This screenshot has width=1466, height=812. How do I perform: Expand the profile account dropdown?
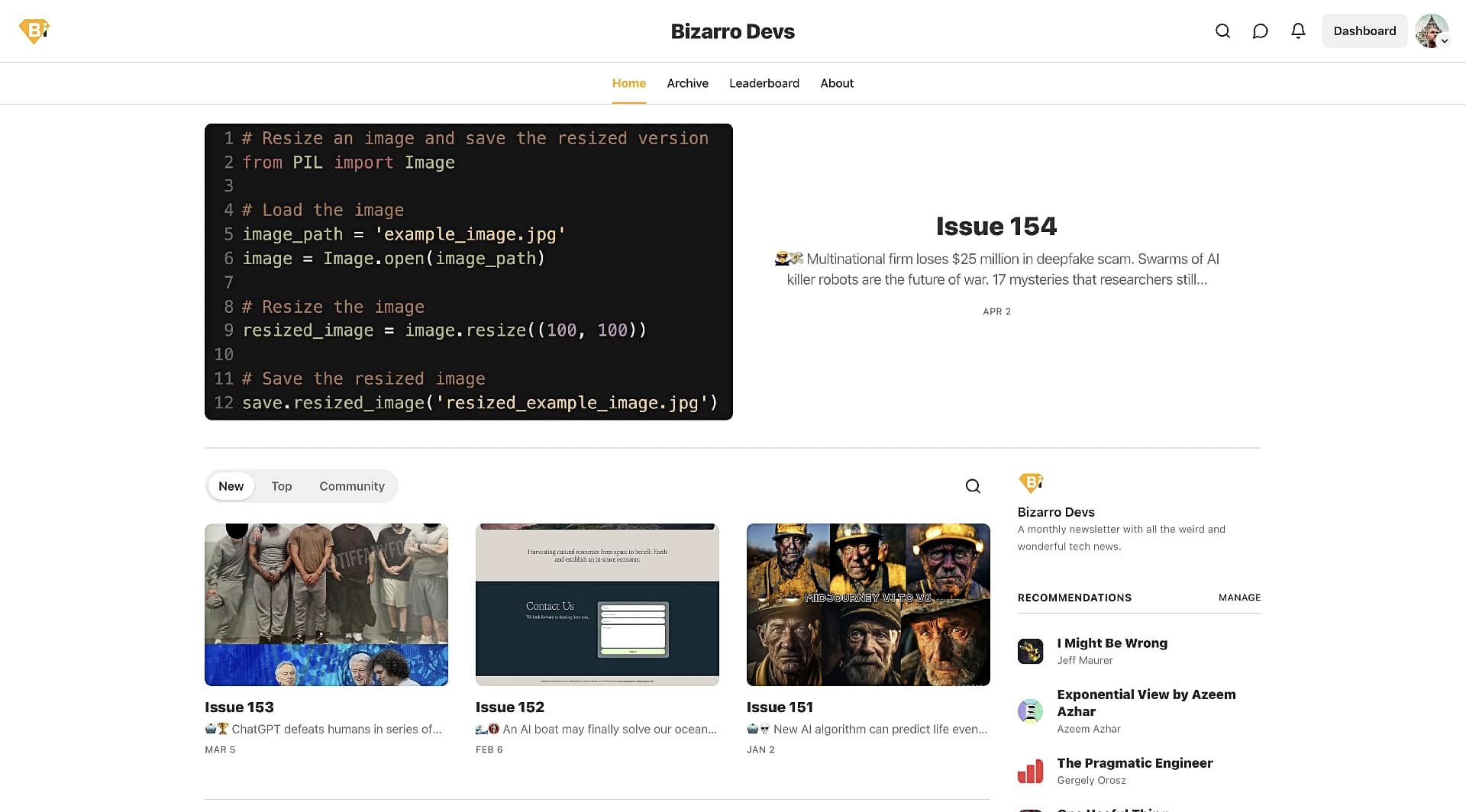(x=1434, y=31)
